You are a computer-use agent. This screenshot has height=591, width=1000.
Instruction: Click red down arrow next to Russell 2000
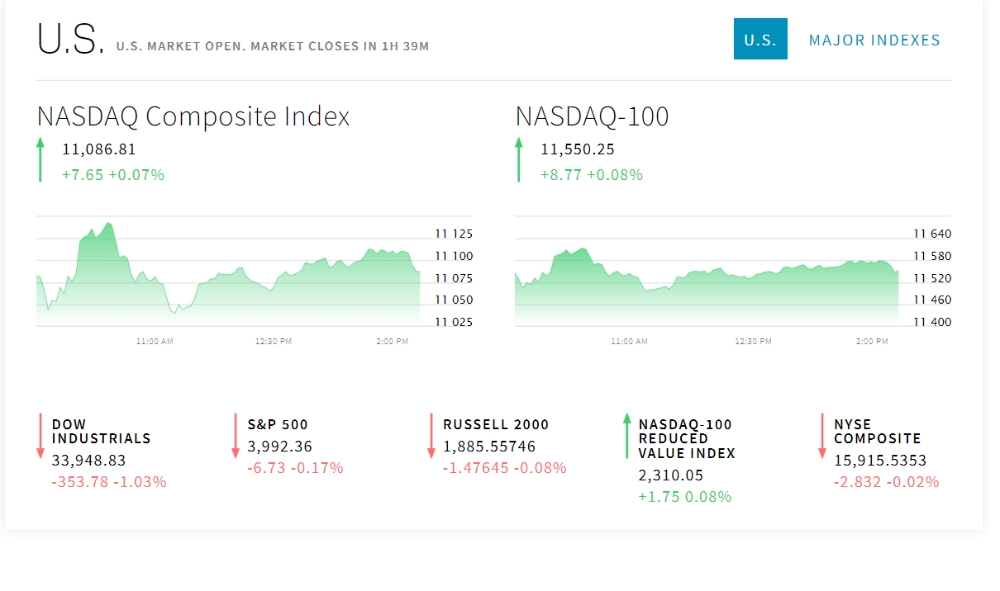pos(431,435)
